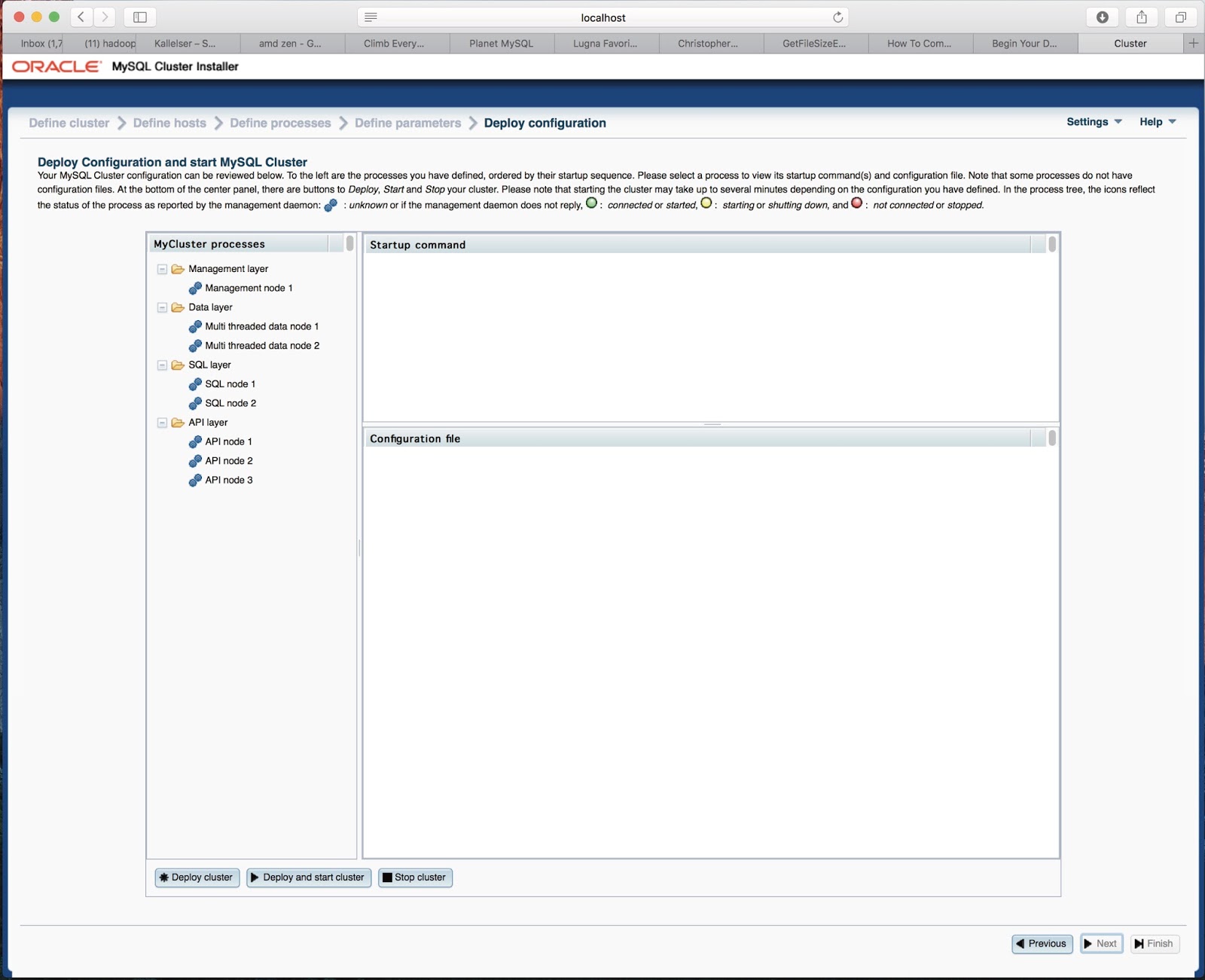
Task: Click the Safari forward arrow
Action: 105,17
